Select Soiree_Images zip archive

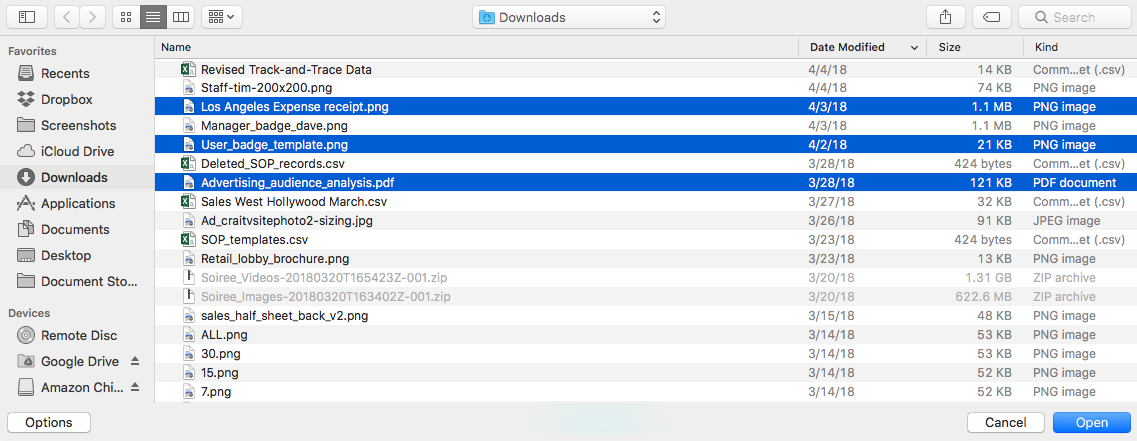click(x=645, y=297)
